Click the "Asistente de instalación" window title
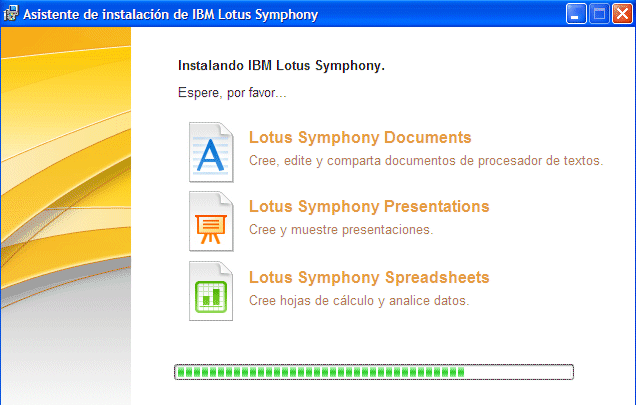Image resolution: width=636 pixels, height=405 pixels. pyautogui.click(x=170, y=15)
